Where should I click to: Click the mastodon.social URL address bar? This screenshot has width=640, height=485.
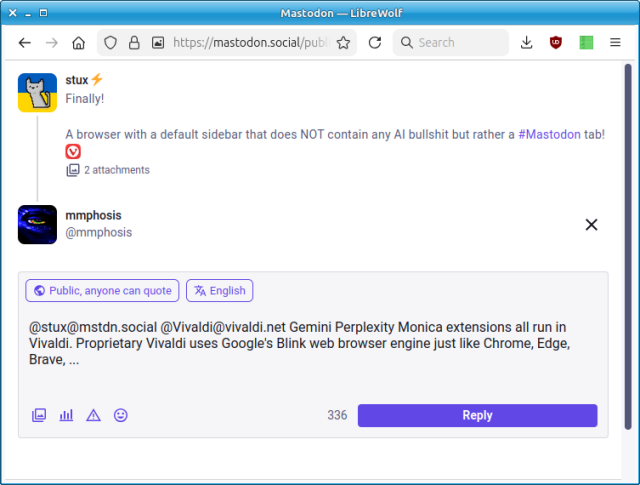251,42
